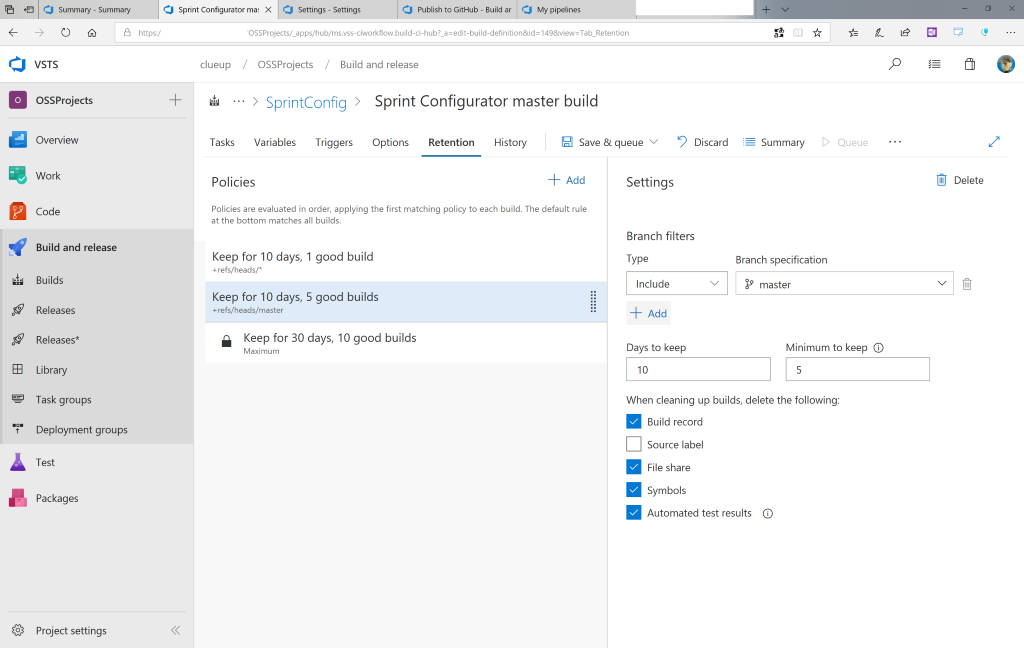The image size is (1024, 648).
Task: Open Deployment groups in sidebar
Action: [x=82, y=430]
